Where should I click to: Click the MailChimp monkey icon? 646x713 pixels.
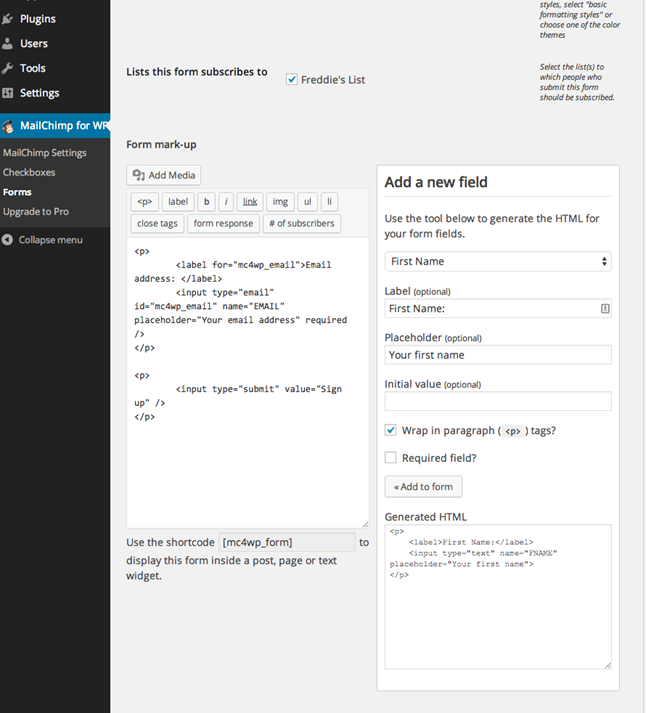(x=8, y=126)
